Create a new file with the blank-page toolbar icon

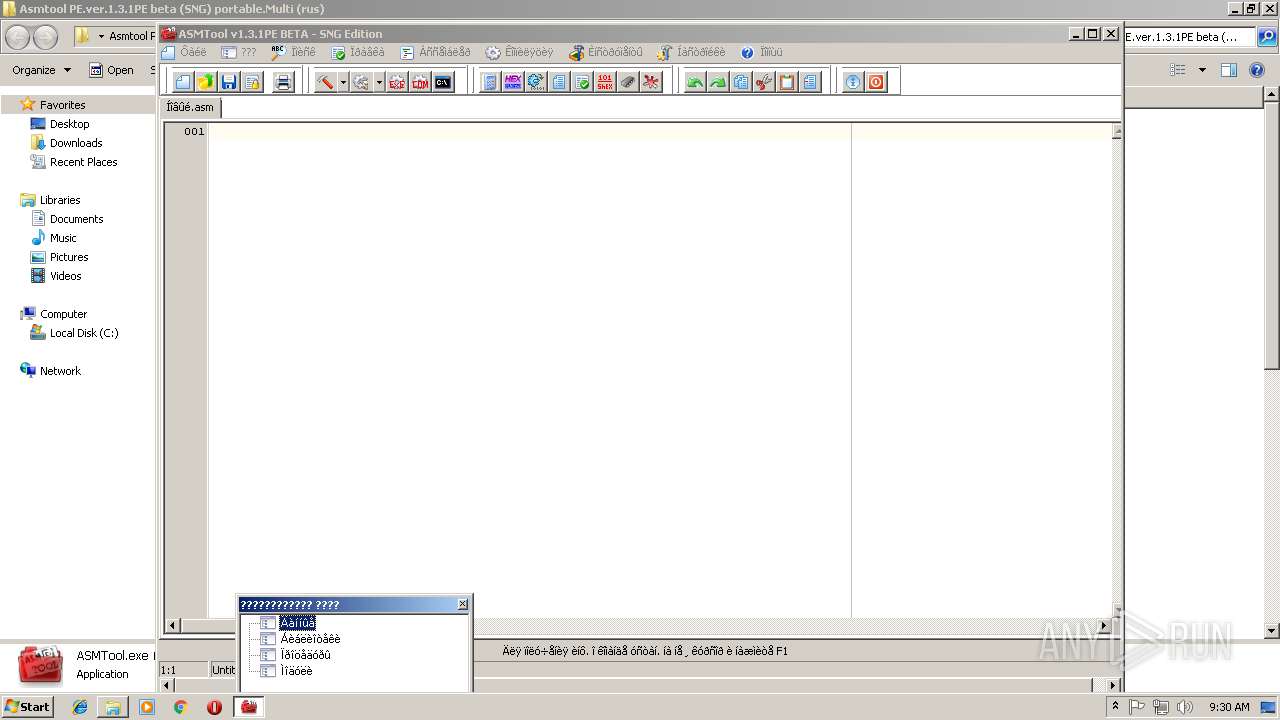coord(183,82)
